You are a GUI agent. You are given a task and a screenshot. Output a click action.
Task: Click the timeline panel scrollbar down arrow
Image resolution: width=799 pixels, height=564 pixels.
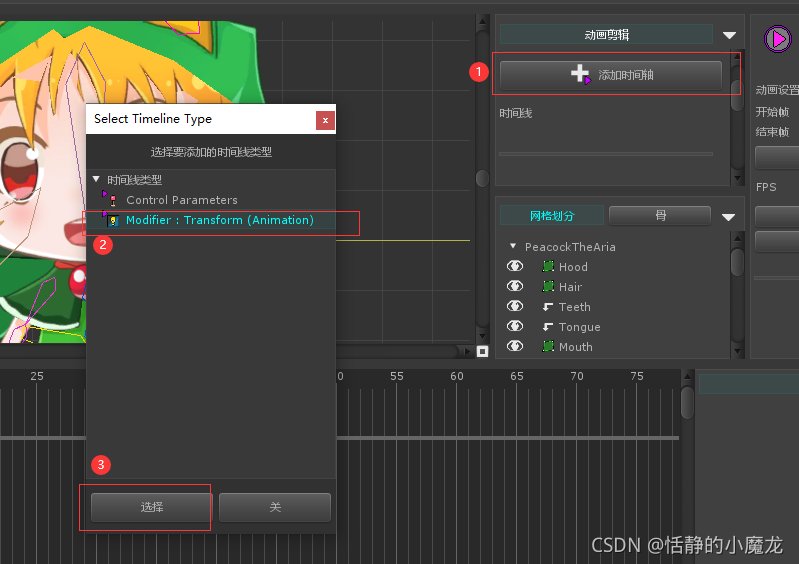click(737, 178)
